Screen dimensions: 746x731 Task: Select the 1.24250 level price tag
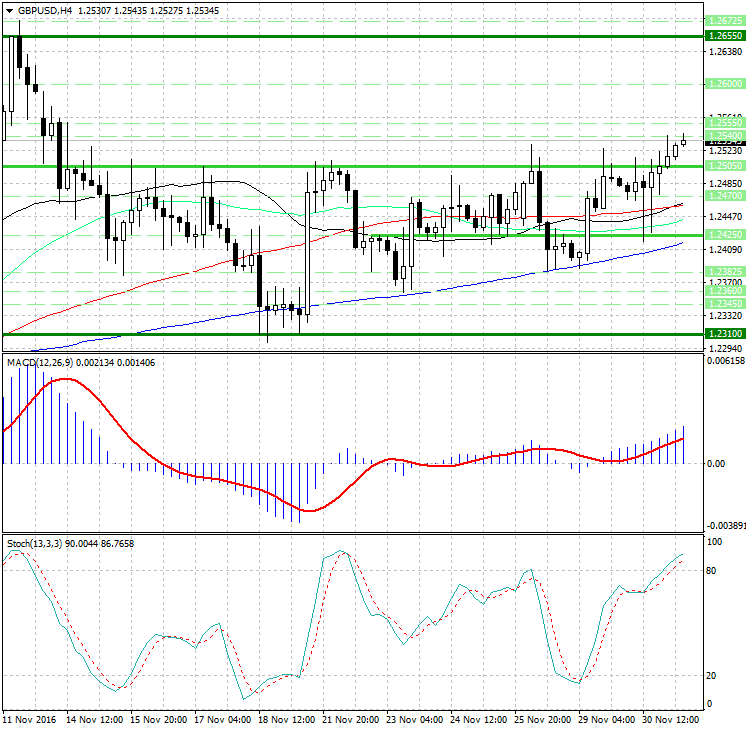coord(724,234)
